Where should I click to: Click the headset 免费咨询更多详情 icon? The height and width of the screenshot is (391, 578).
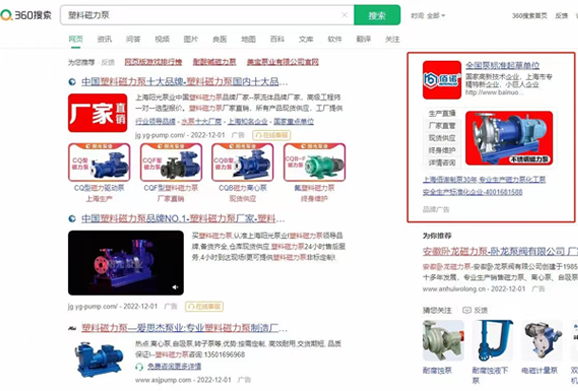click(x=139, y=367)
